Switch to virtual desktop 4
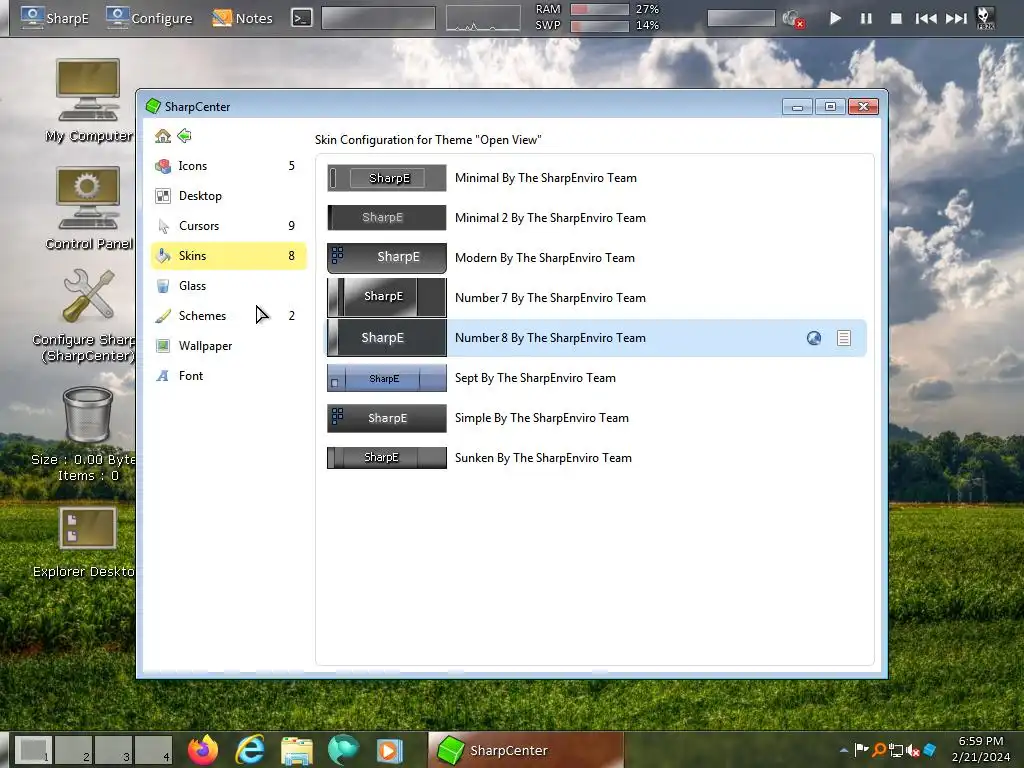 pos(154,750)
